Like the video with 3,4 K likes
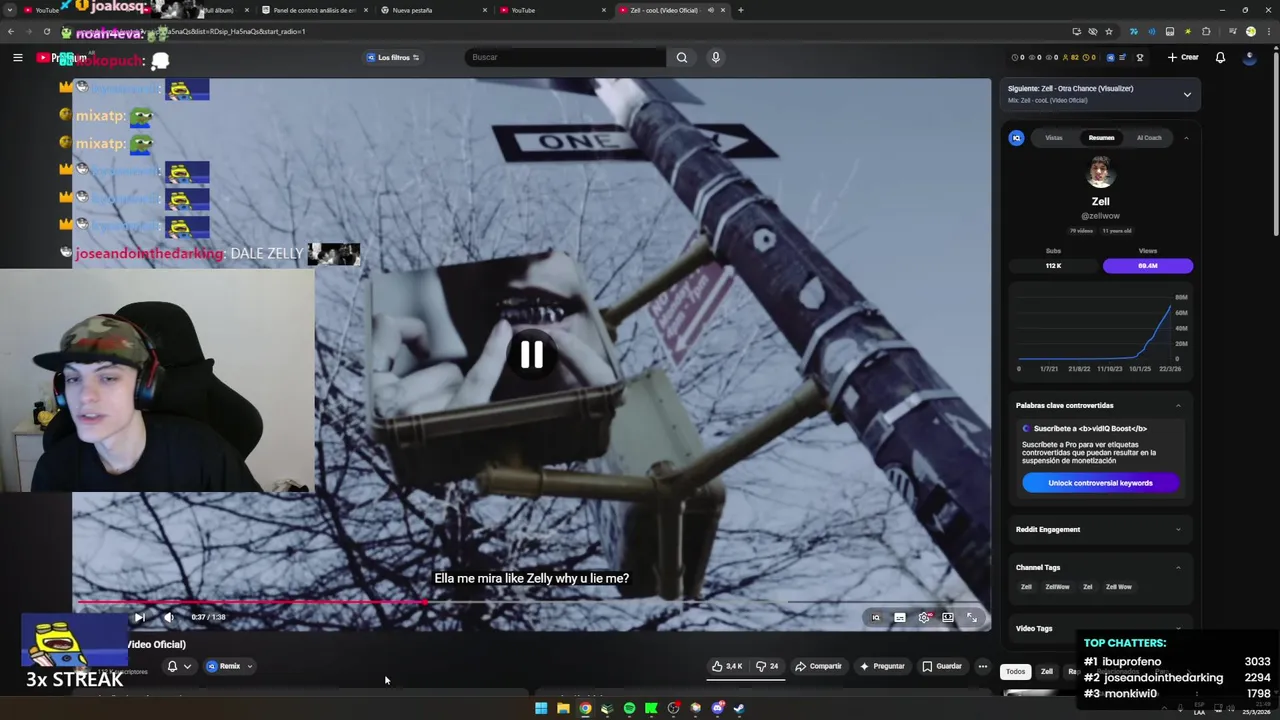1280x720 pixels. [x=727, y=666]
